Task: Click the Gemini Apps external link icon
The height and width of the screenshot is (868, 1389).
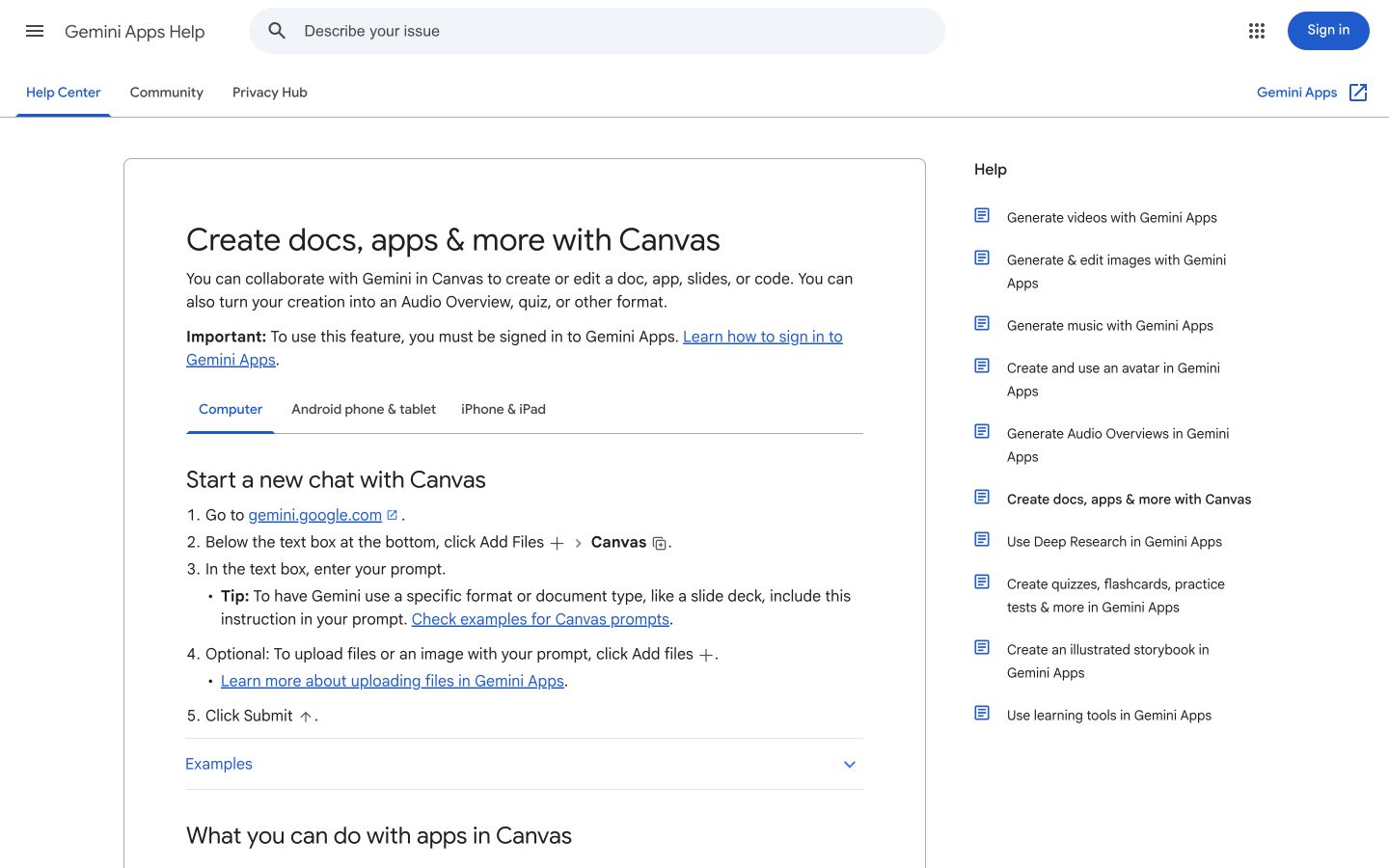Action: 1358,93
